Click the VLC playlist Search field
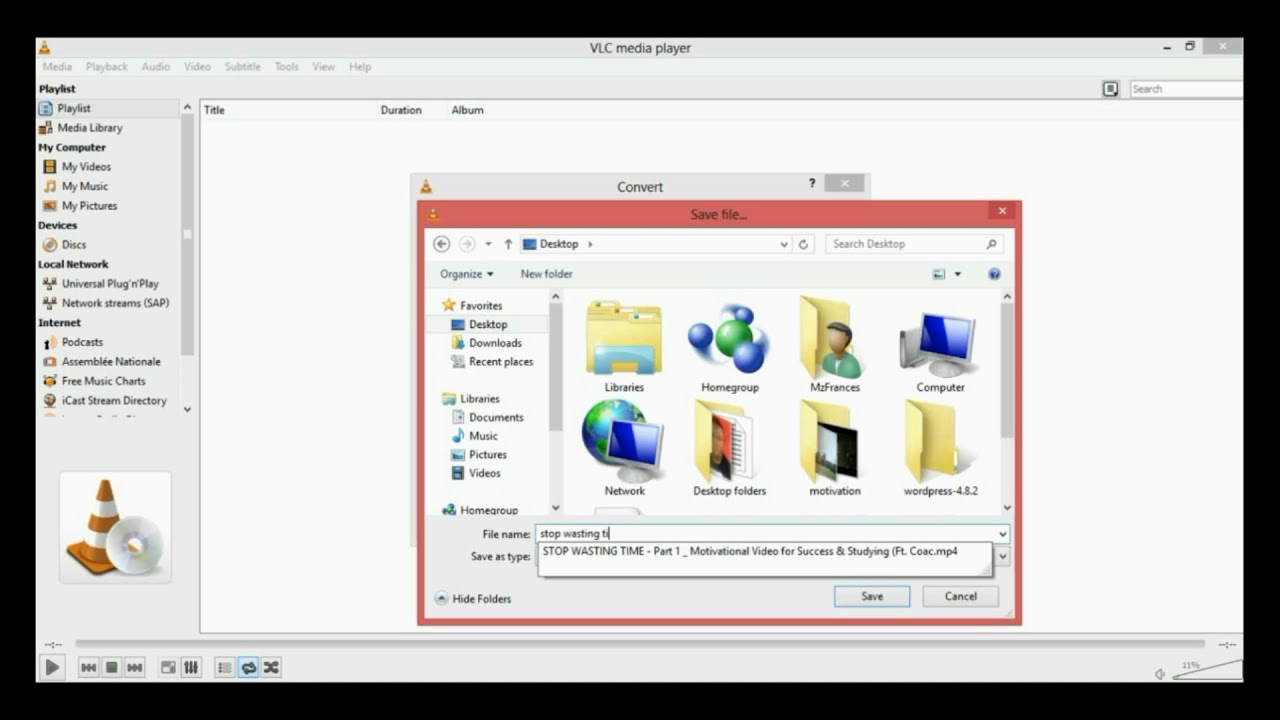 point(1186,89)
